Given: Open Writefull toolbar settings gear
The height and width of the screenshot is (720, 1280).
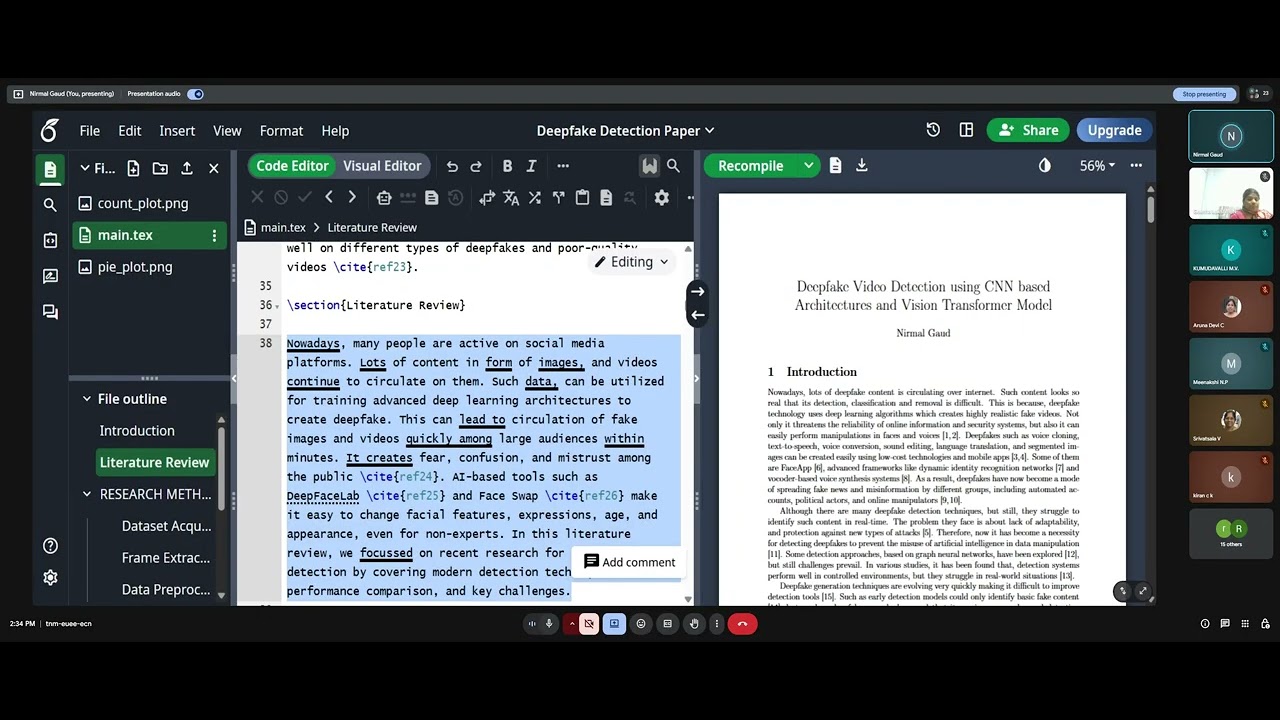Looking at the screenshot, I should [661, 198].
